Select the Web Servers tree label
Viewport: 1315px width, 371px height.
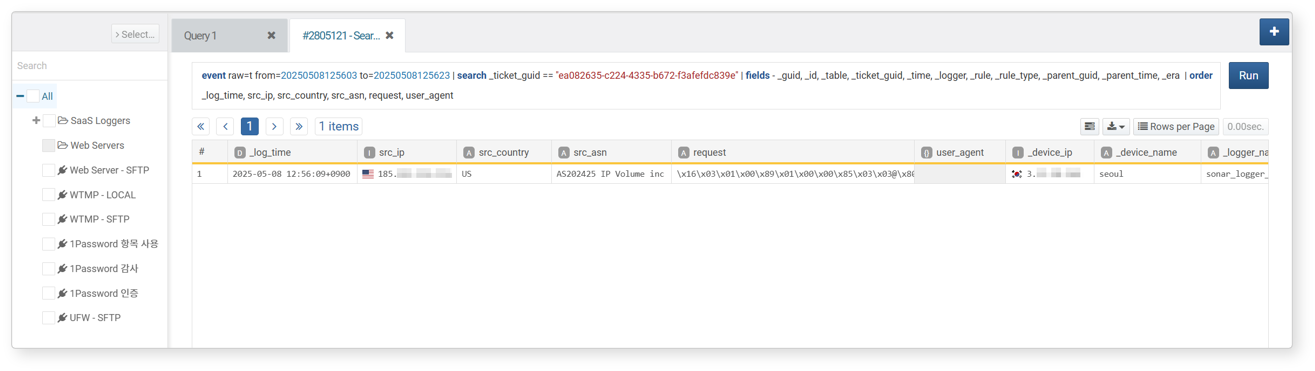click(x=97, y=145)
